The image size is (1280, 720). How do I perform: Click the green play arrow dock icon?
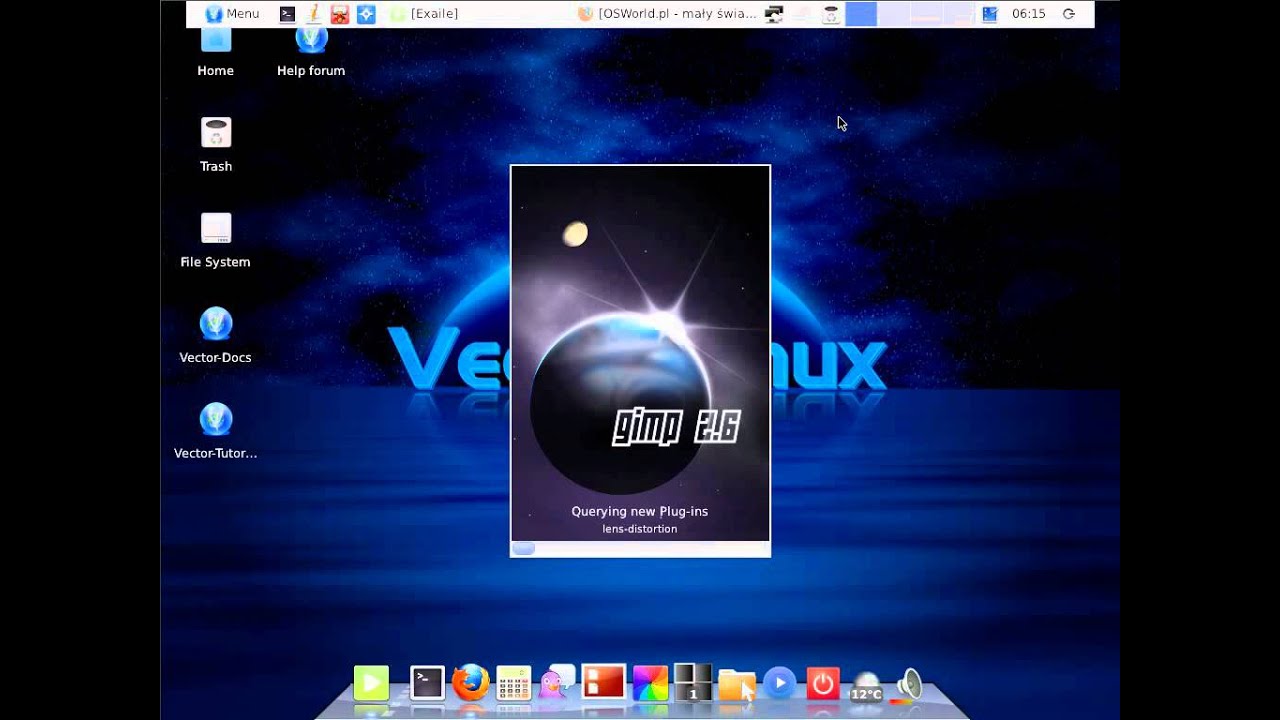(371, 684)
